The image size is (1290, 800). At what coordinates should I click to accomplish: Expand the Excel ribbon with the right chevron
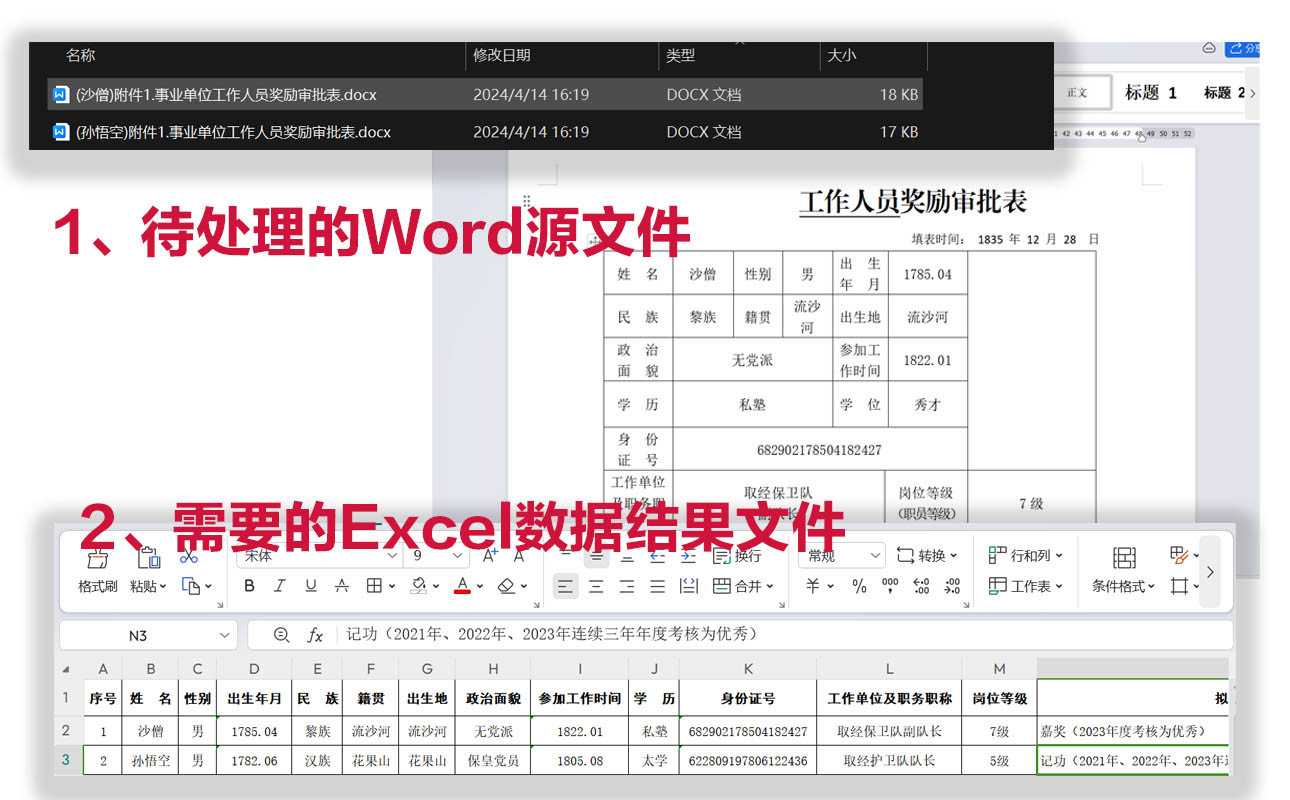[x=1210, y=572]
